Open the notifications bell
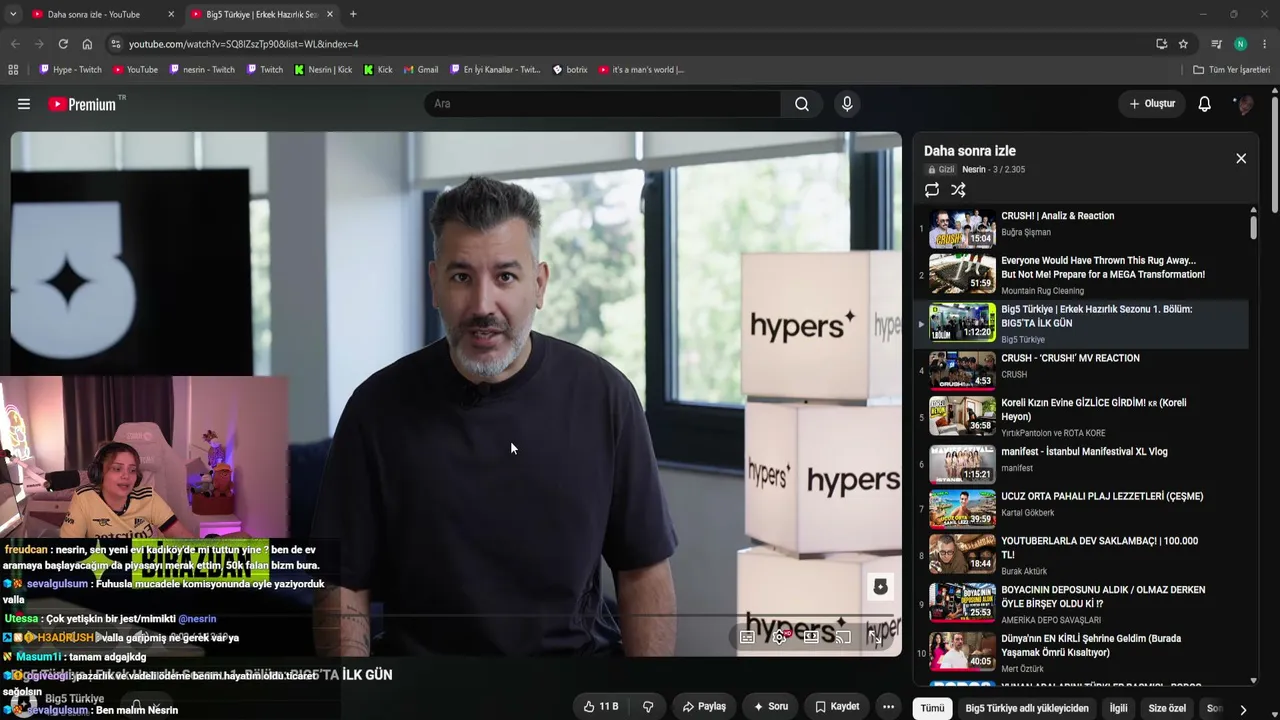This screenshot has height=720, width=1280. (1205, 104)
